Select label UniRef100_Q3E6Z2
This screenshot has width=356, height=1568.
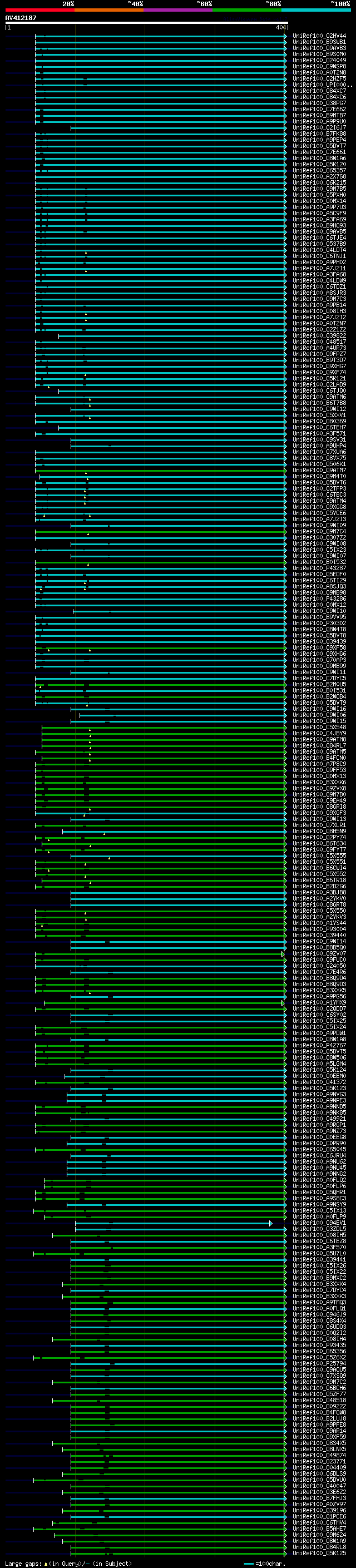[x=319, y=1491]
